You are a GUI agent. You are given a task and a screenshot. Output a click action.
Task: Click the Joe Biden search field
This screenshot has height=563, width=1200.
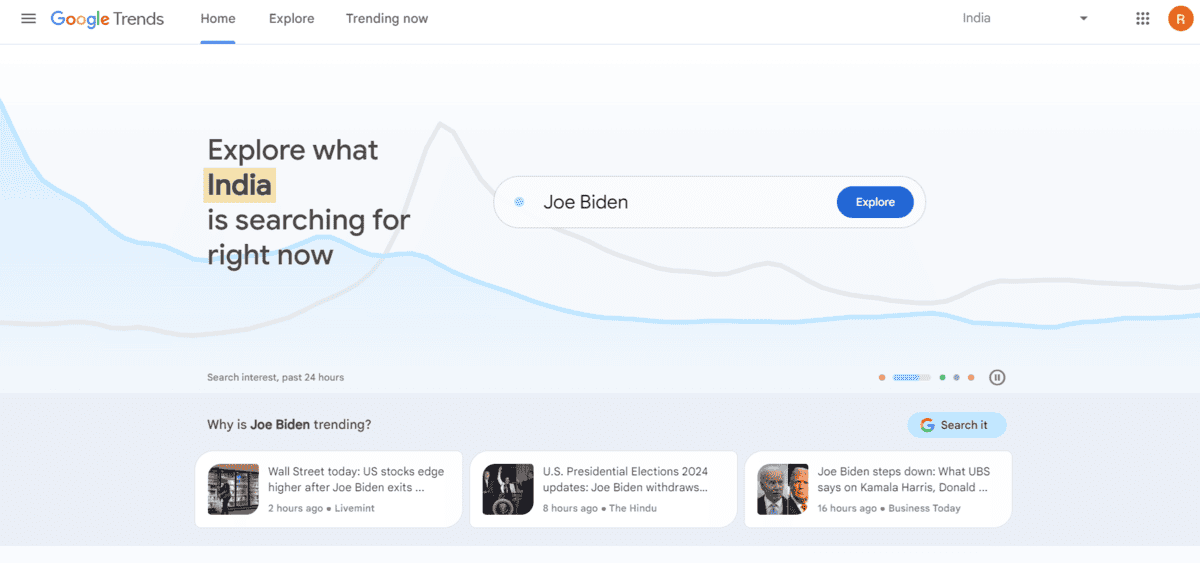coord(680,202)
